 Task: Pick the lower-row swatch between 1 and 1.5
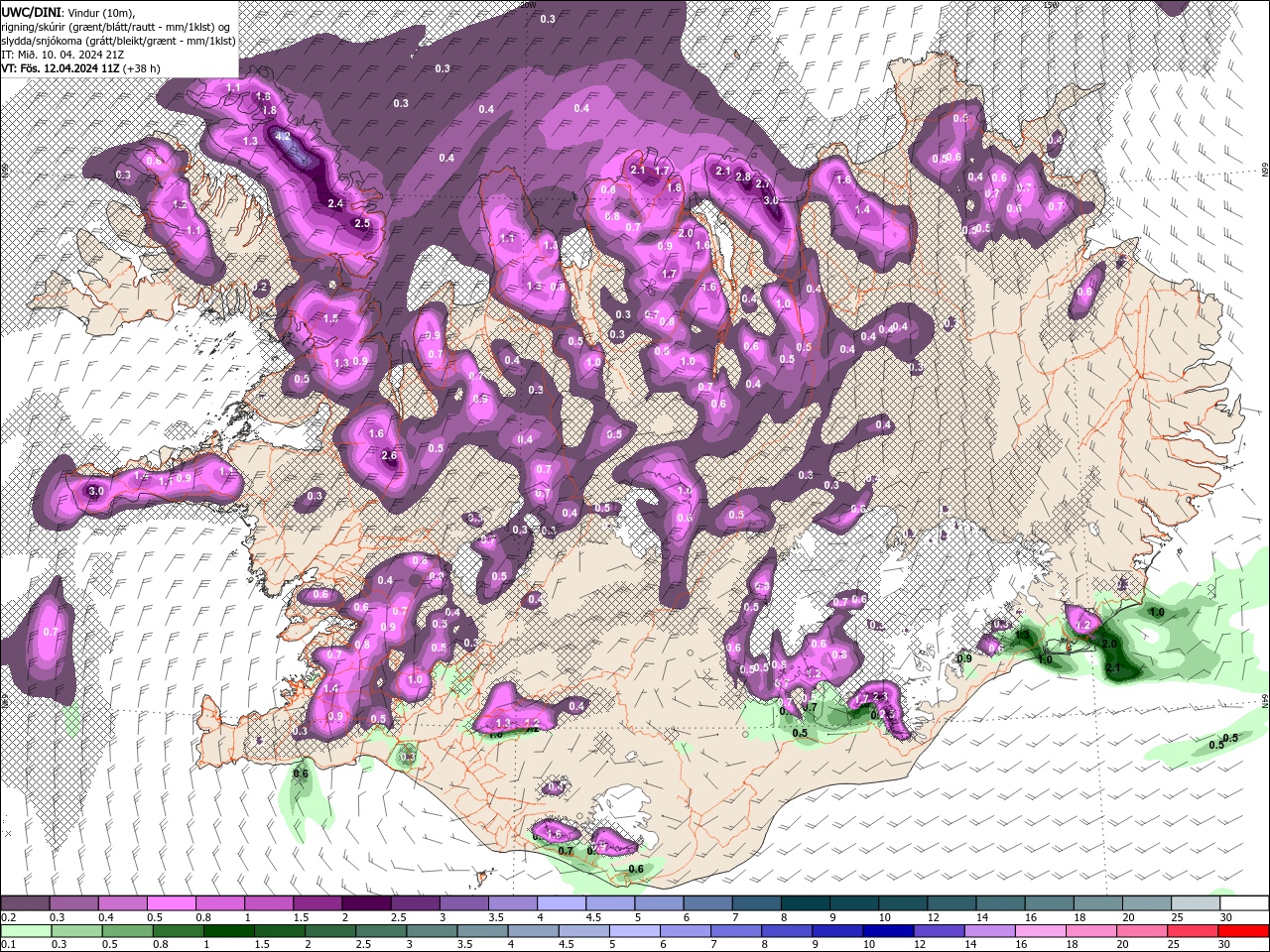coord(228,931)
